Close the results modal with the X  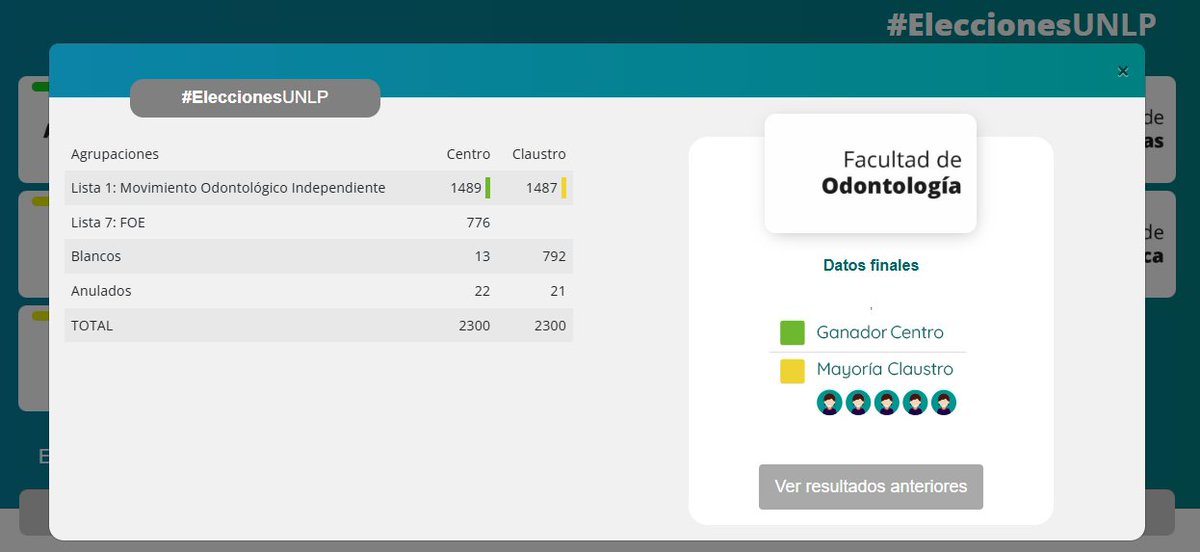(x=1122, y=71)
